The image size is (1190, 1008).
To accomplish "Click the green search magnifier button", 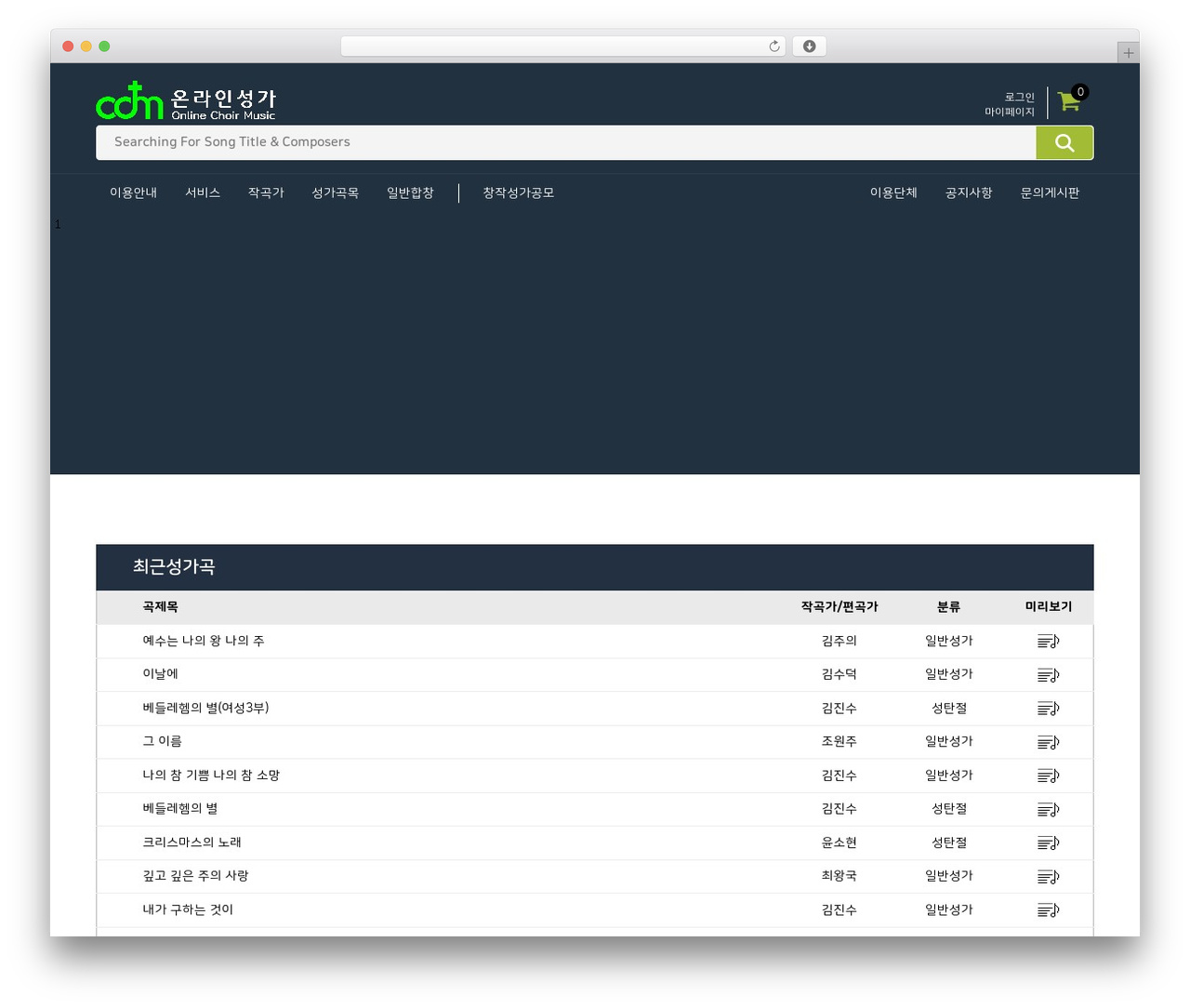I will pyautogui.click(x=1064, y=142).
